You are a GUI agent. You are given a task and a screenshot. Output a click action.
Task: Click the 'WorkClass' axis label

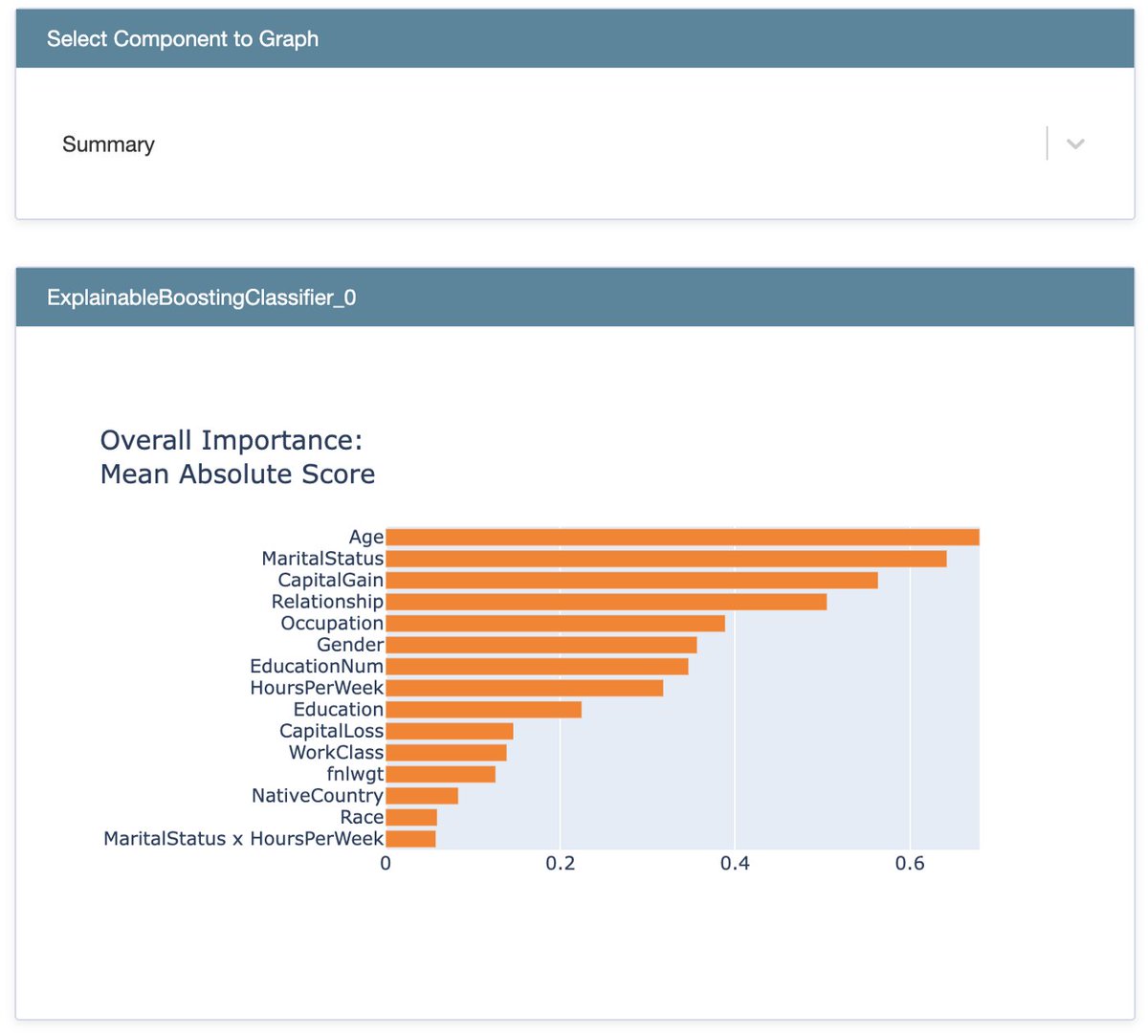[337, 752]
